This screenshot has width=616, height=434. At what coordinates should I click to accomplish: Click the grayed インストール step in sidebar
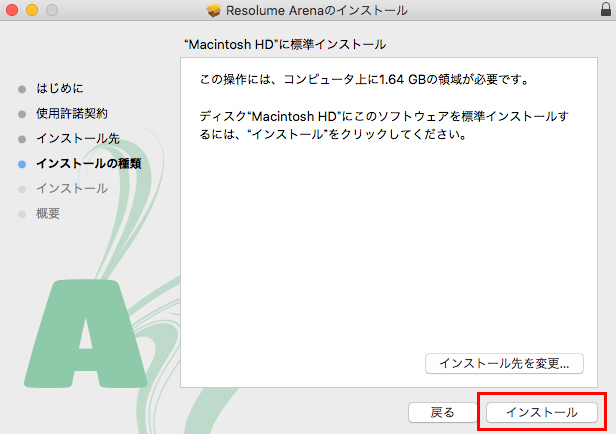click(x=72, y=189)
